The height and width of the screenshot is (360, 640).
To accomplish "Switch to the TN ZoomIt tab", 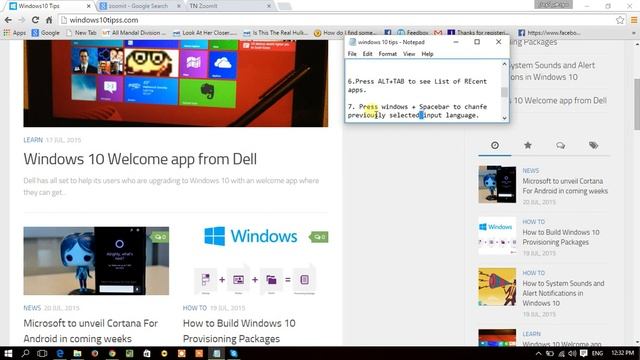I will (x=229, y=6).
